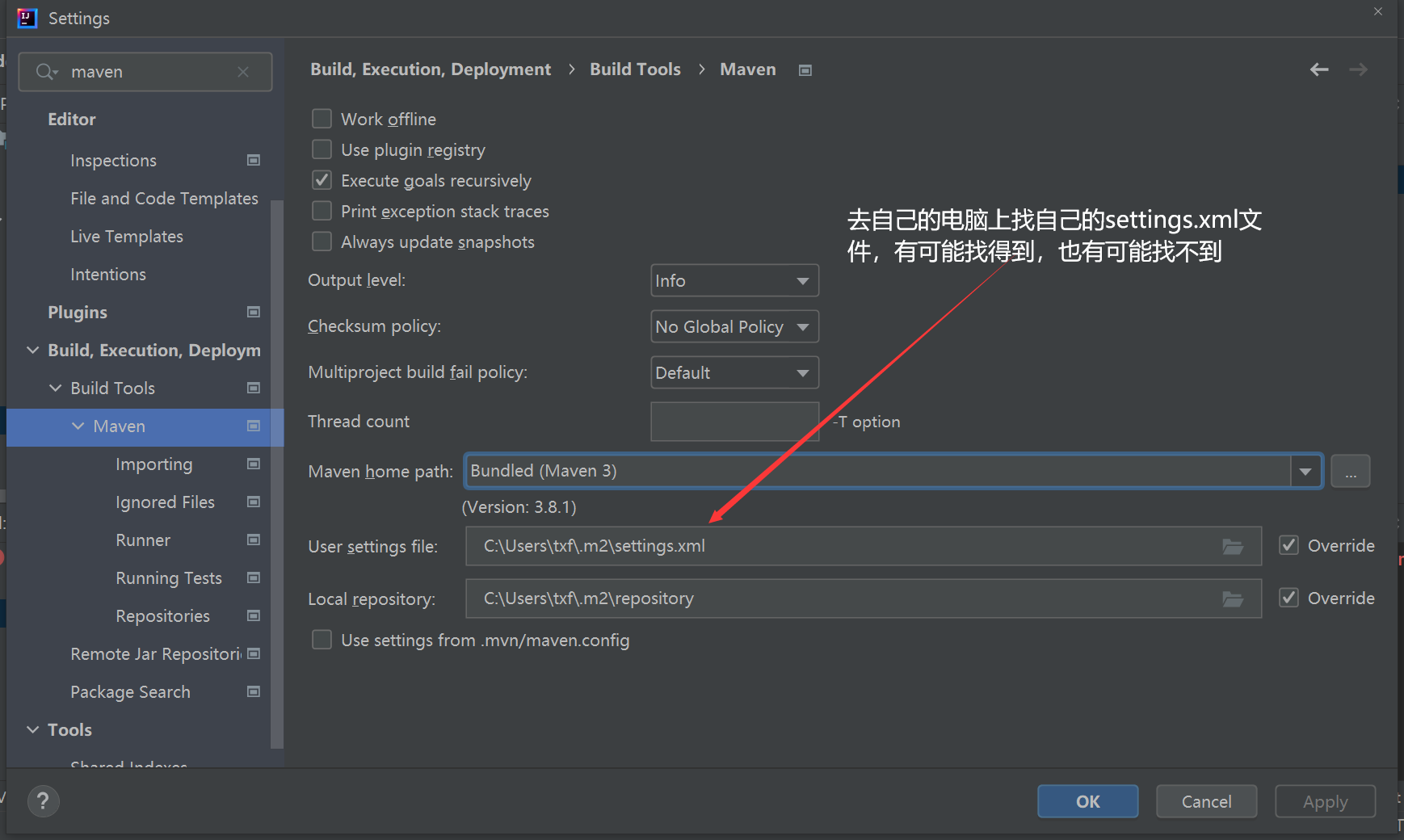Viewport: 1404px width, 840px height.
Task: Click project icon next to Inspections
Action: [x=254, y=160]
